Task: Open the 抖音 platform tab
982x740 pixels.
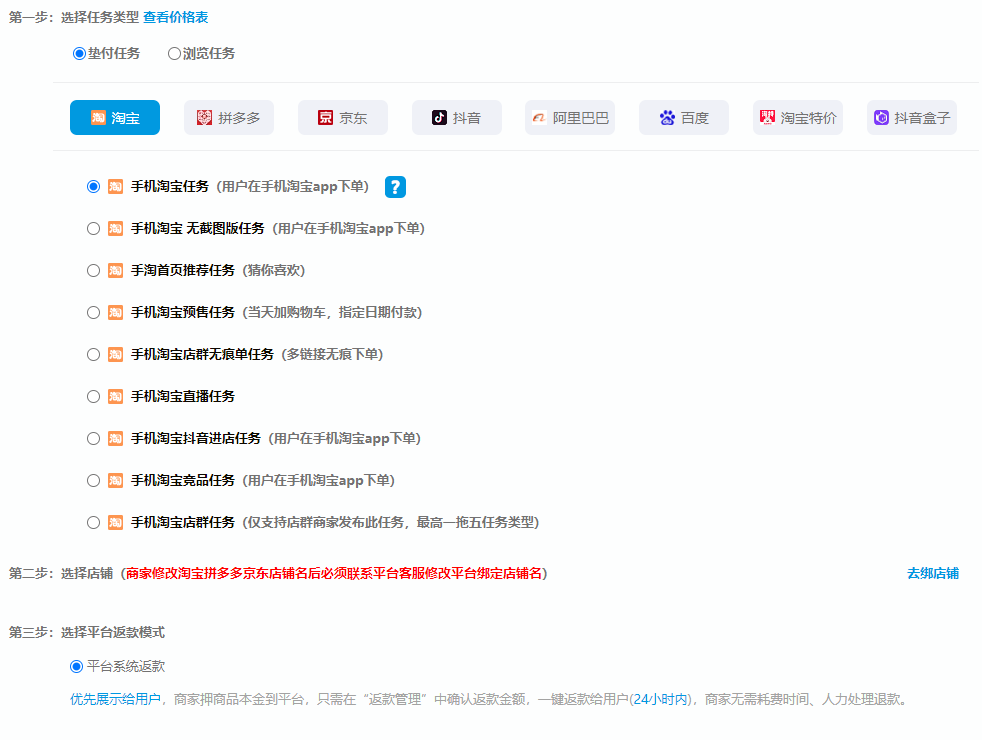Action: coord(457,118)
